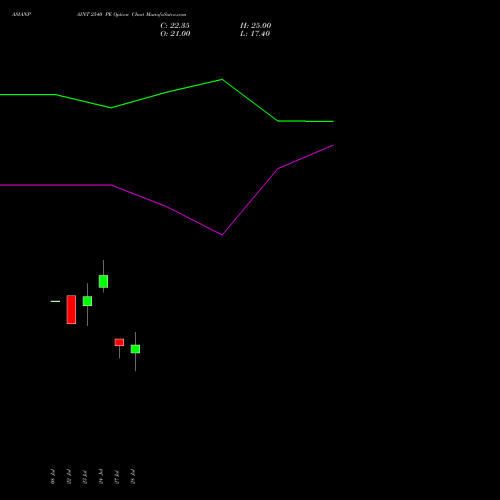Select the small red candlestick
500x500 pixels.
119,342
